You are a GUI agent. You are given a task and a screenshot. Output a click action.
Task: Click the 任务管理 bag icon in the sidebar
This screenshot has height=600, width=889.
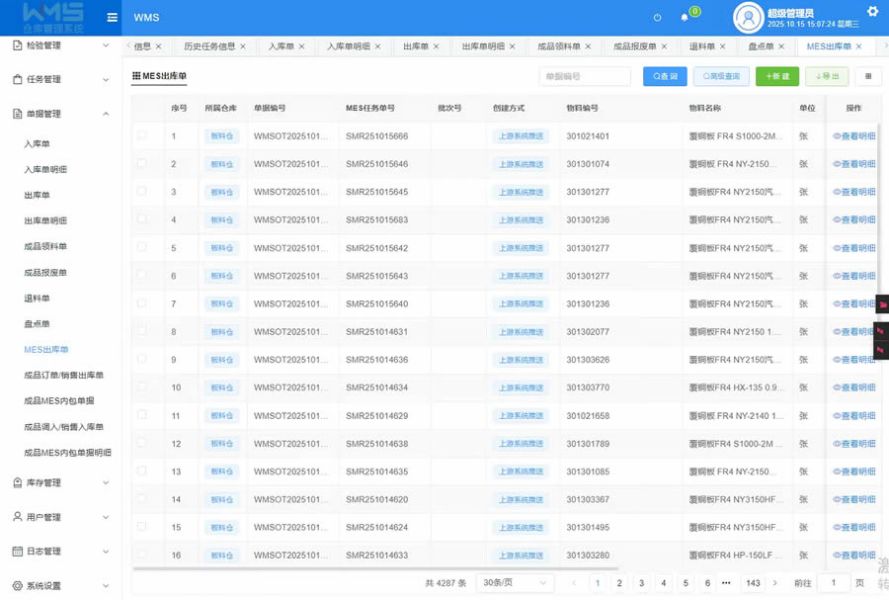coord(18,79)
